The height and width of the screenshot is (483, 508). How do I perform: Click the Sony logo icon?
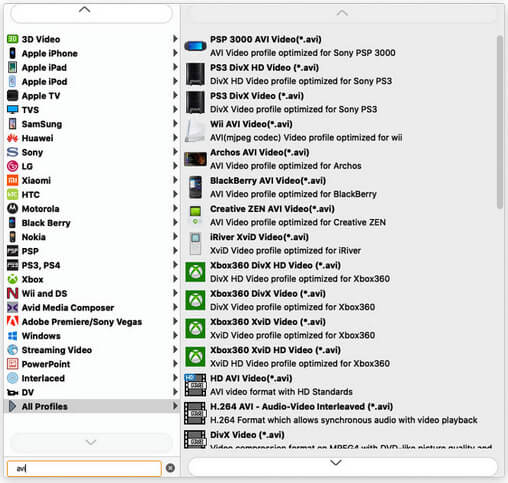coord(12,152)
